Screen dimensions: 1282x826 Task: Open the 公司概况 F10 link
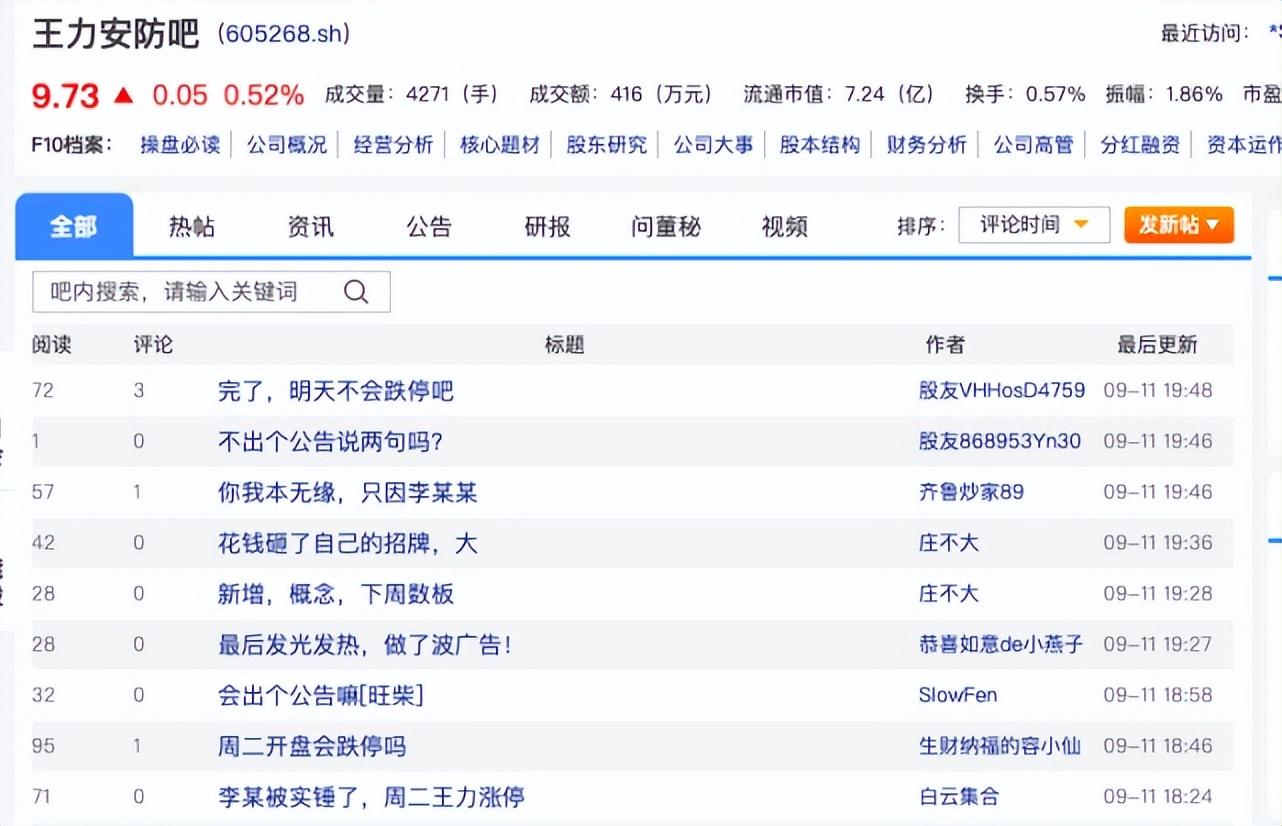click(287, 145)
